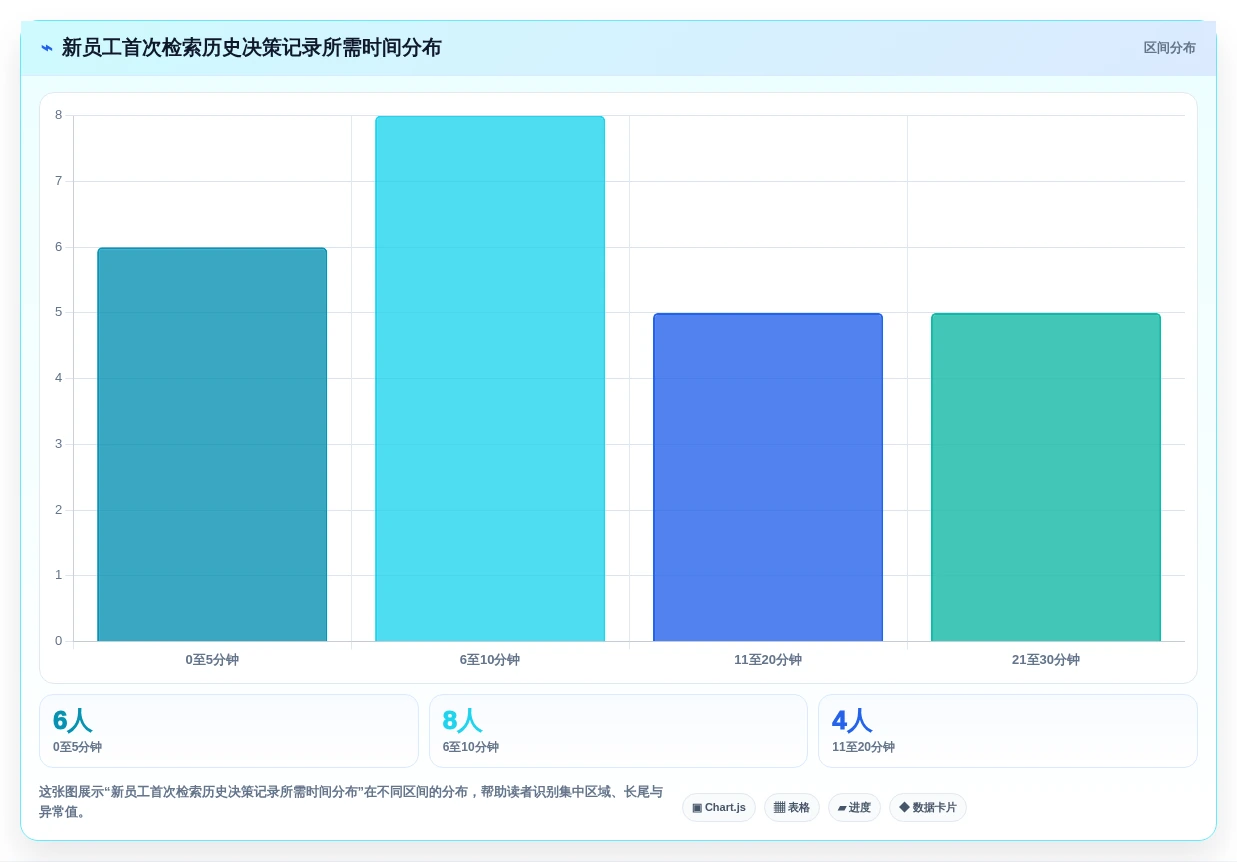Open the 8人 data card

click(x=618, y=731)
